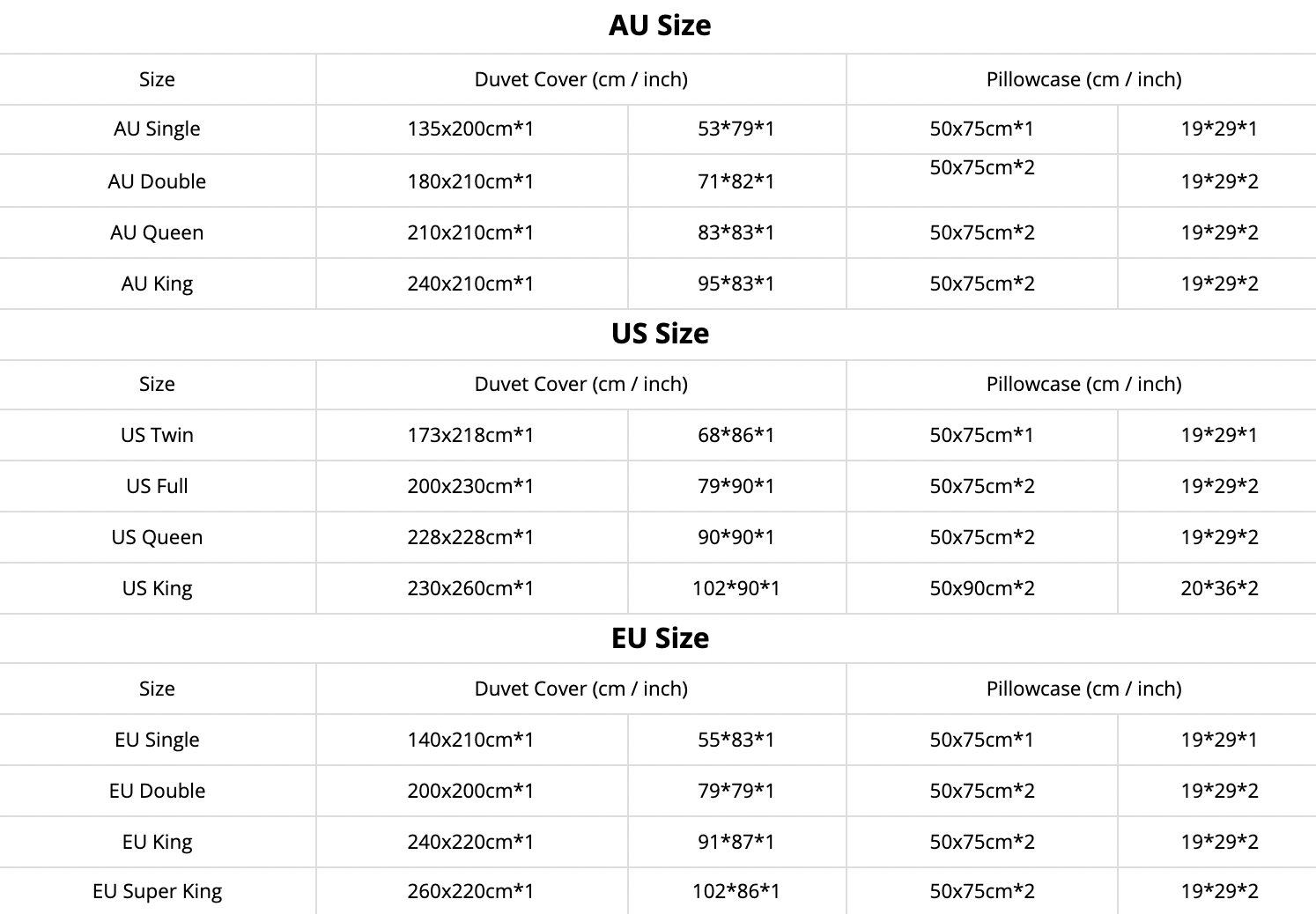Click the 135x200cm*1 duvet cover cell
The height and width of the screenshot is (914, 1316).
pos(470,129)
